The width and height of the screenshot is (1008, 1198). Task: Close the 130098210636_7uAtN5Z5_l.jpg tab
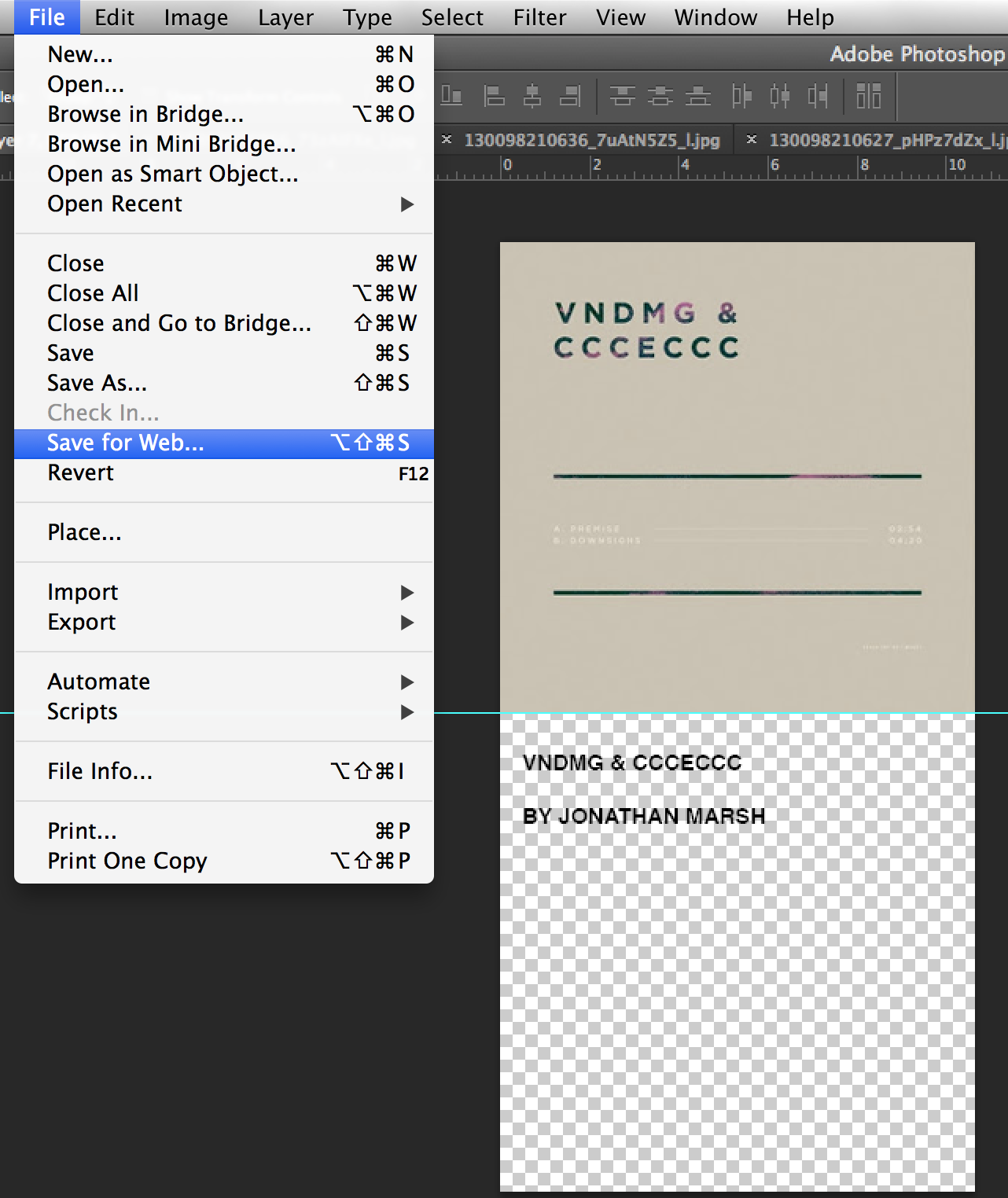coord(447,140)
